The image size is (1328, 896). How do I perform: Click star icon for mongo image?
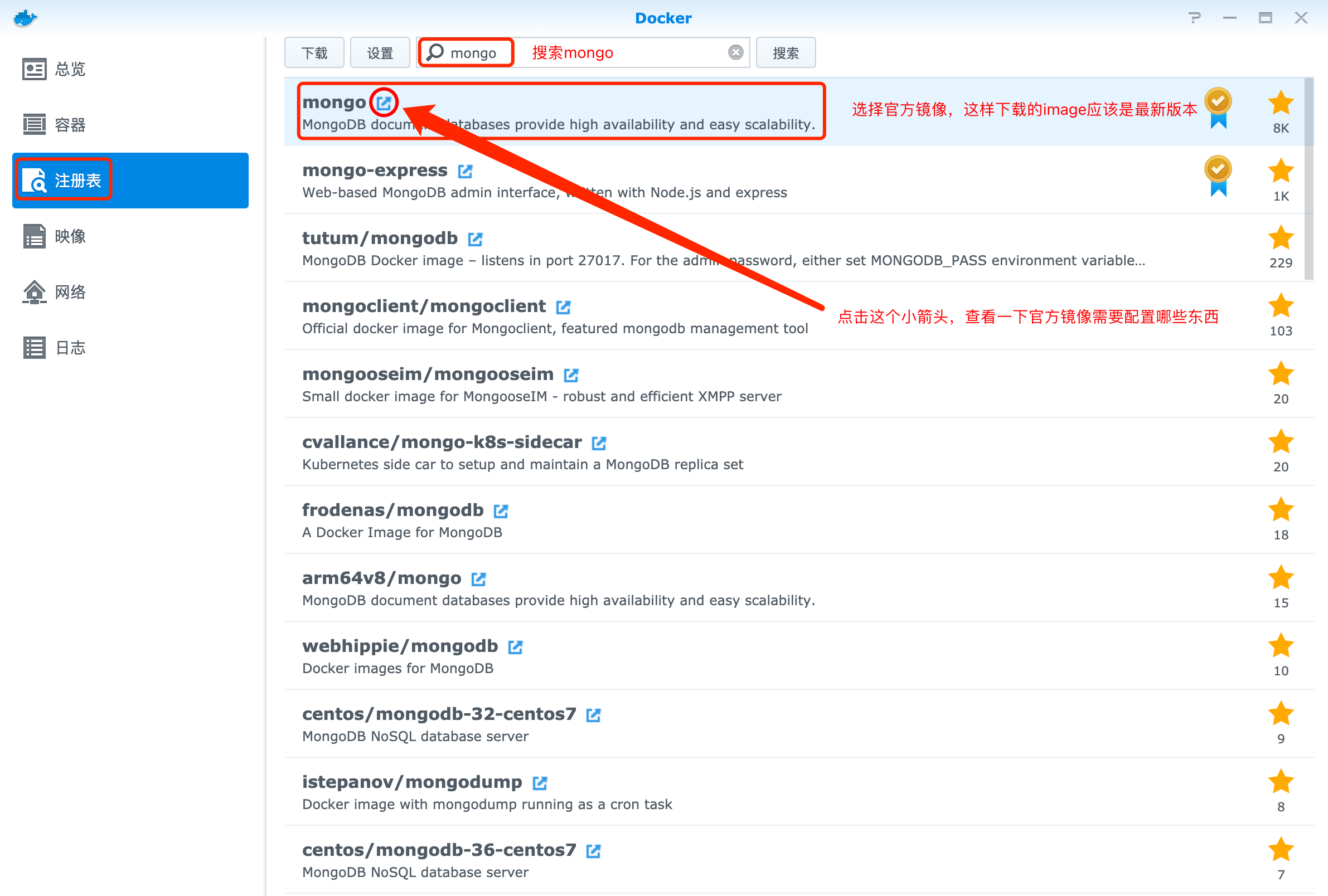(1281, 103)
